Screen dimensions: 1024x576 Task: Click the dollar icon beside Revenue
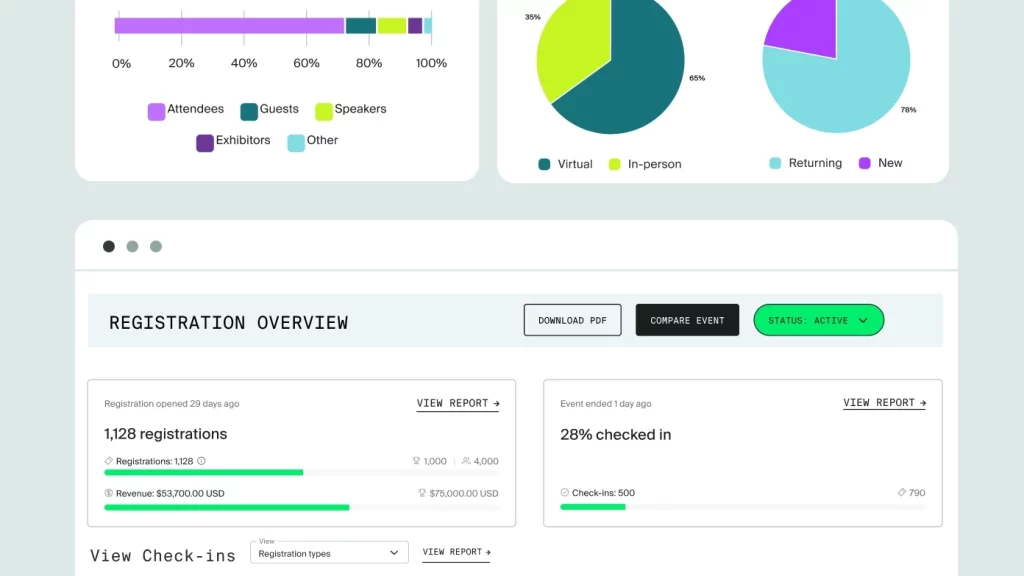108,493
